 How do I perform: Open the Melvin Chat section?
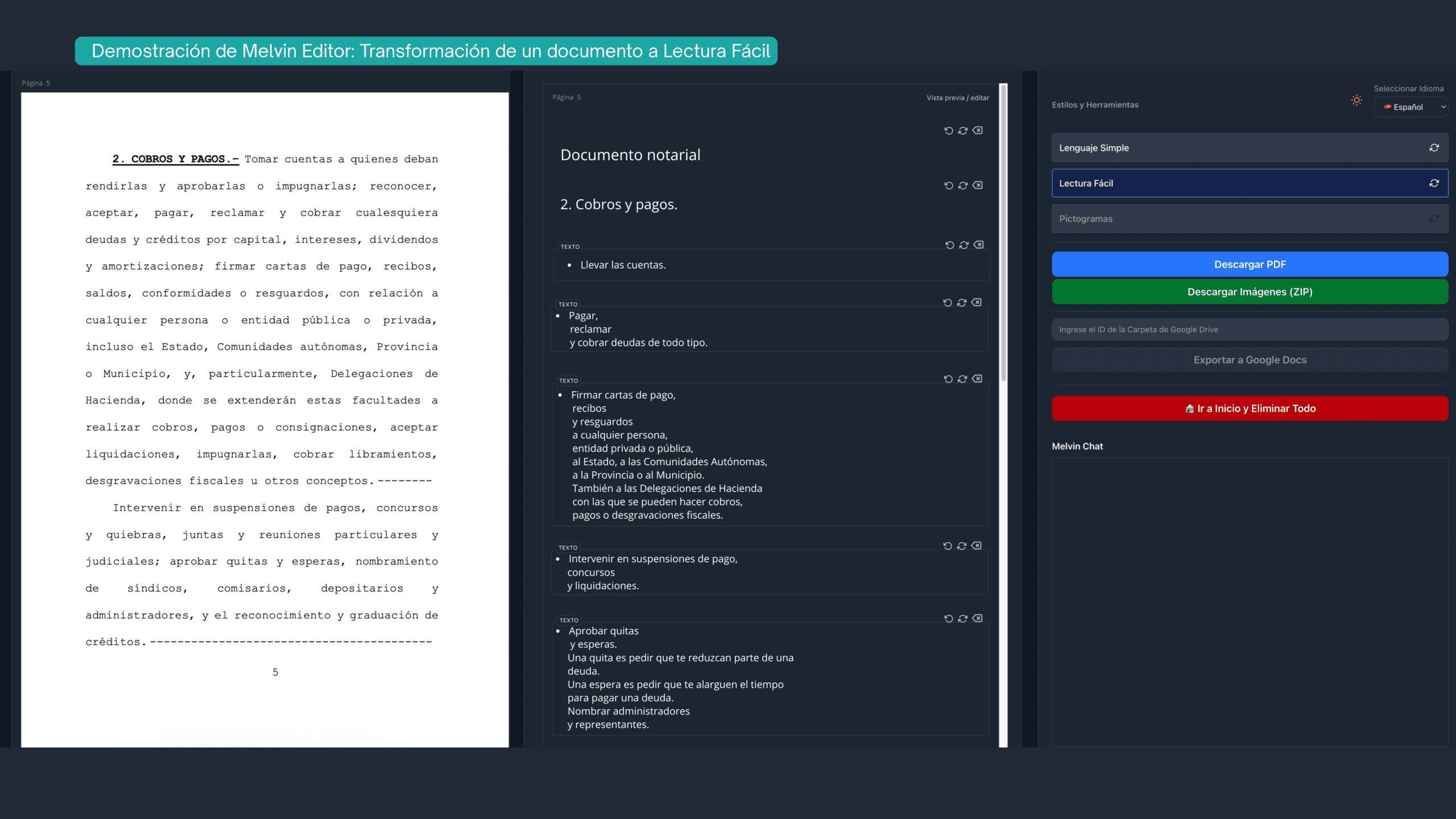(1077, 446)
